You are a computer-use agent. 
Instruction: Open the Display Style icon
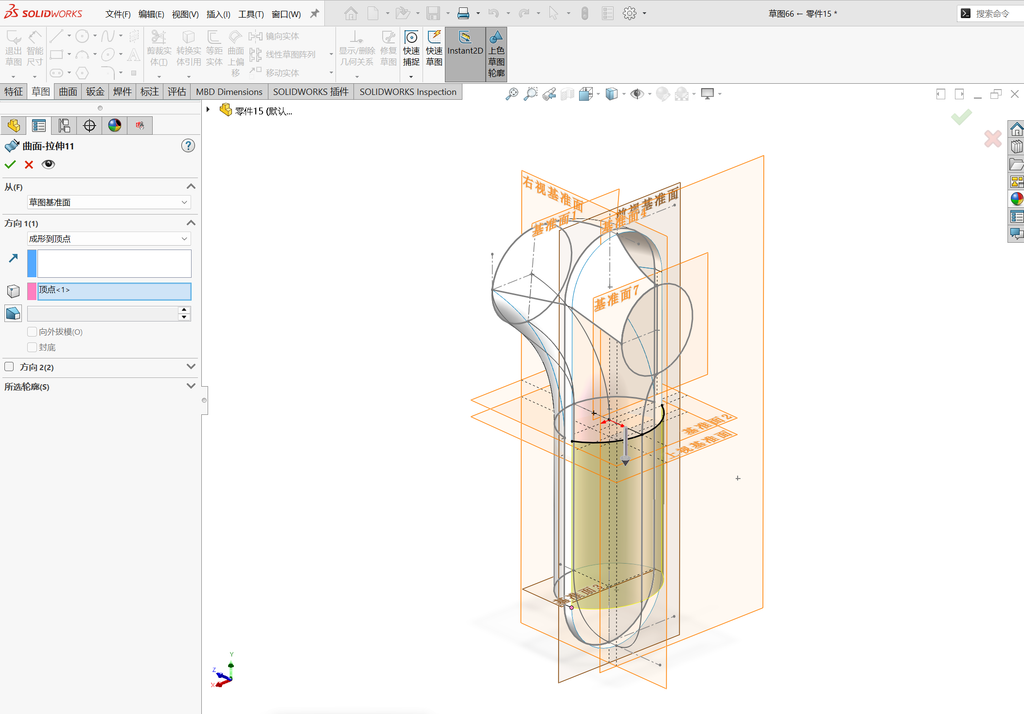[x=611, y=94]
